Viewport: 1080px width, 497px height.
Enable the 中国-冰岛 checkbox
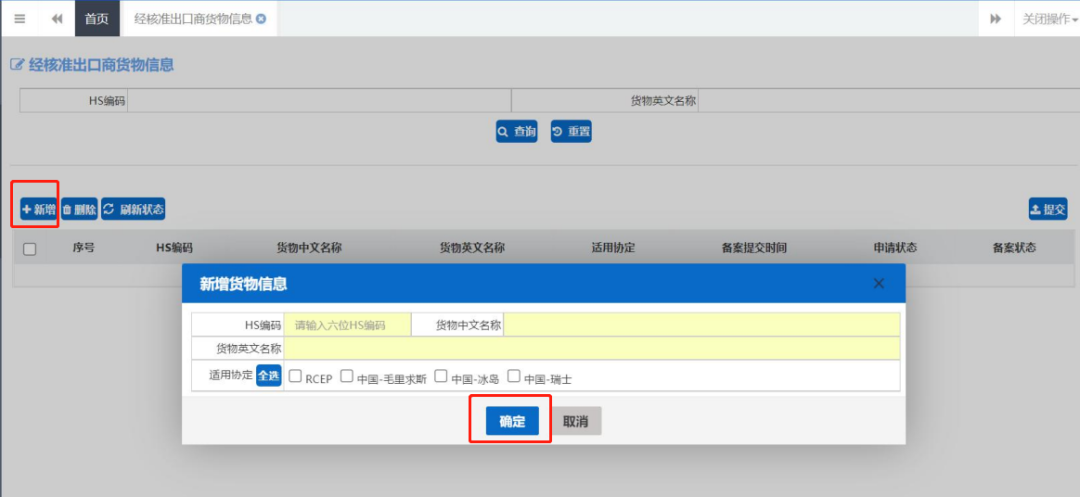tap(441, 377)
